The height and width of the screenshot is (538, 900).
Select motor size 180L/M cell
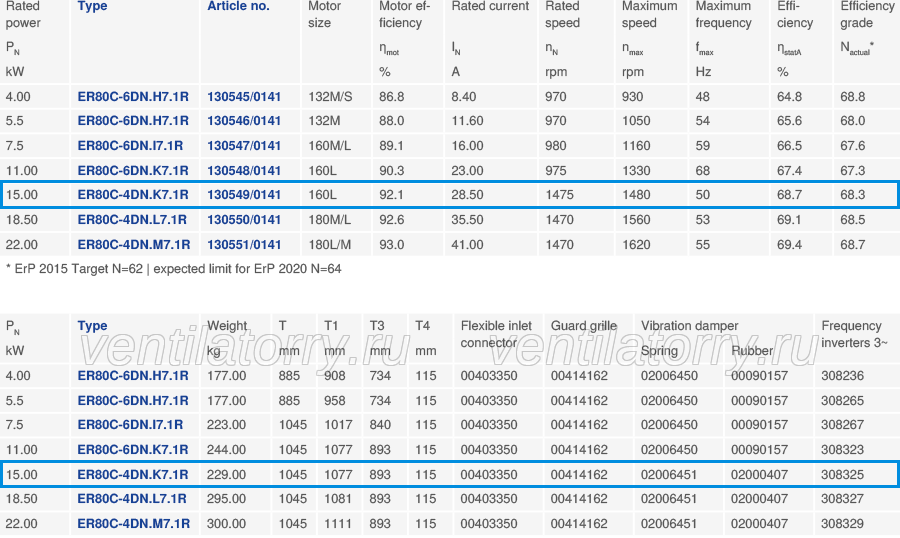tap(329, 245)
